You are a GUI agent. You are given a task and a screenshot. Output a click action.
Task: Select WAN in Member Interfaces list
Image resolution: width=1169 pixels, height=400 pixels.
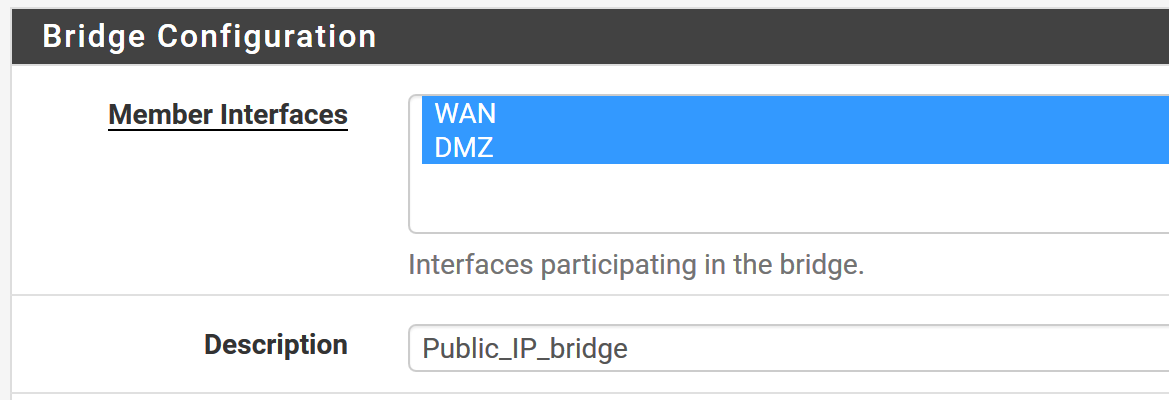tap(465, 113)
